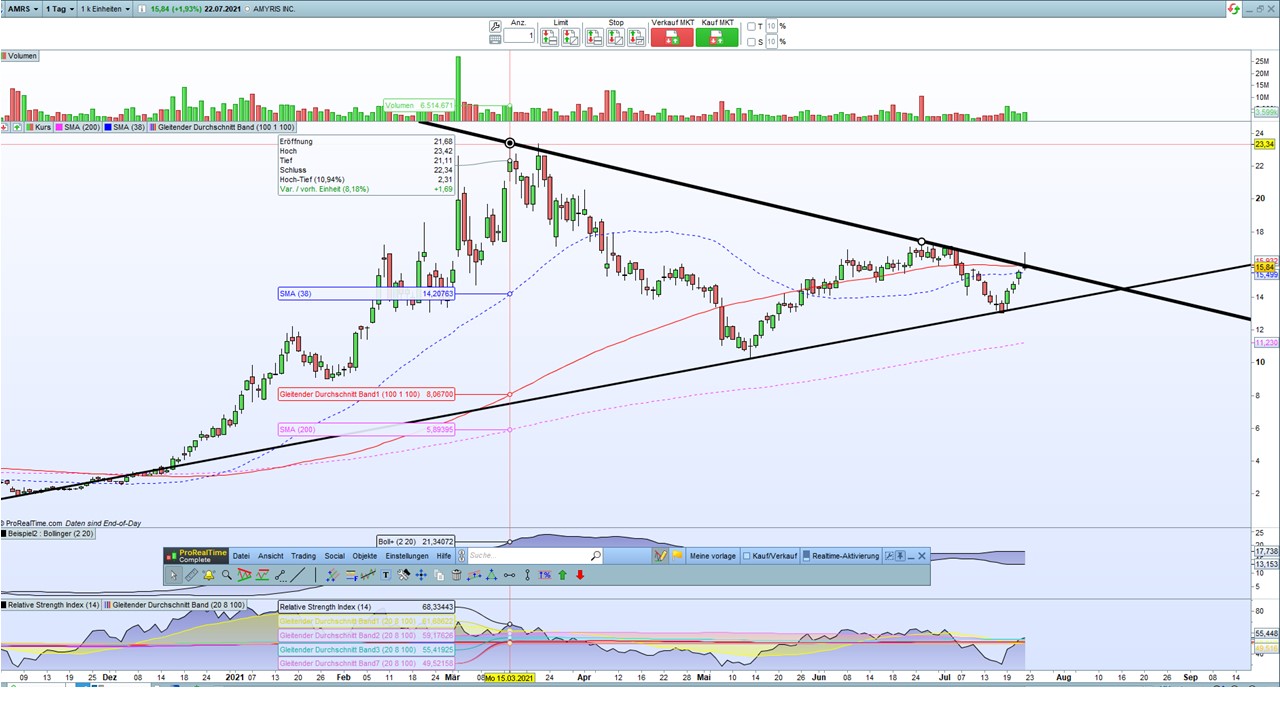Tick the Kauf/Verkauf checkbox
1280x720 pixels.
click(x=747, y=556)
